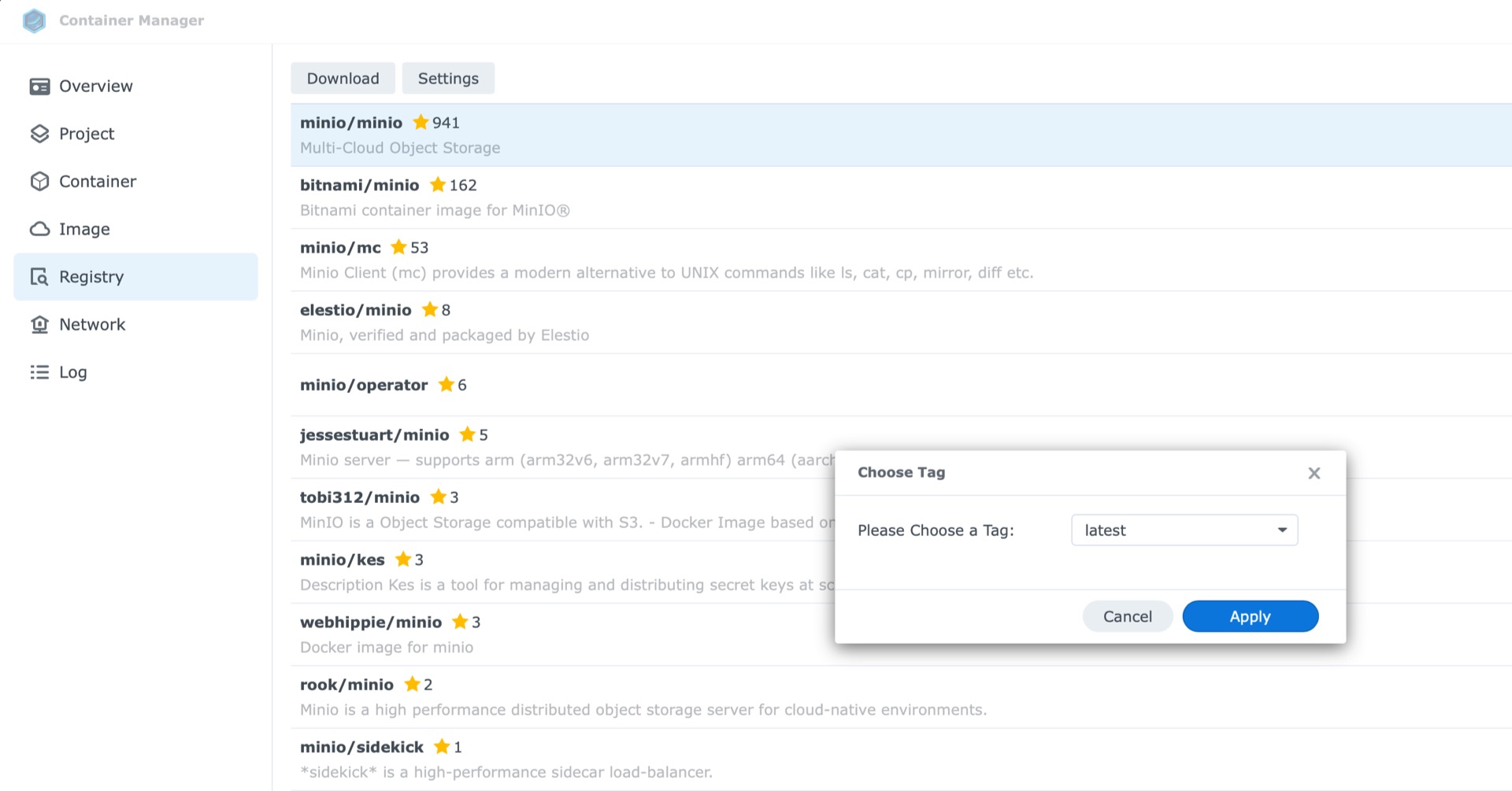This screenshot has height=791, width=1512.
Task: Click 'Docker image for minio' description
Action: tap(387, 647)
